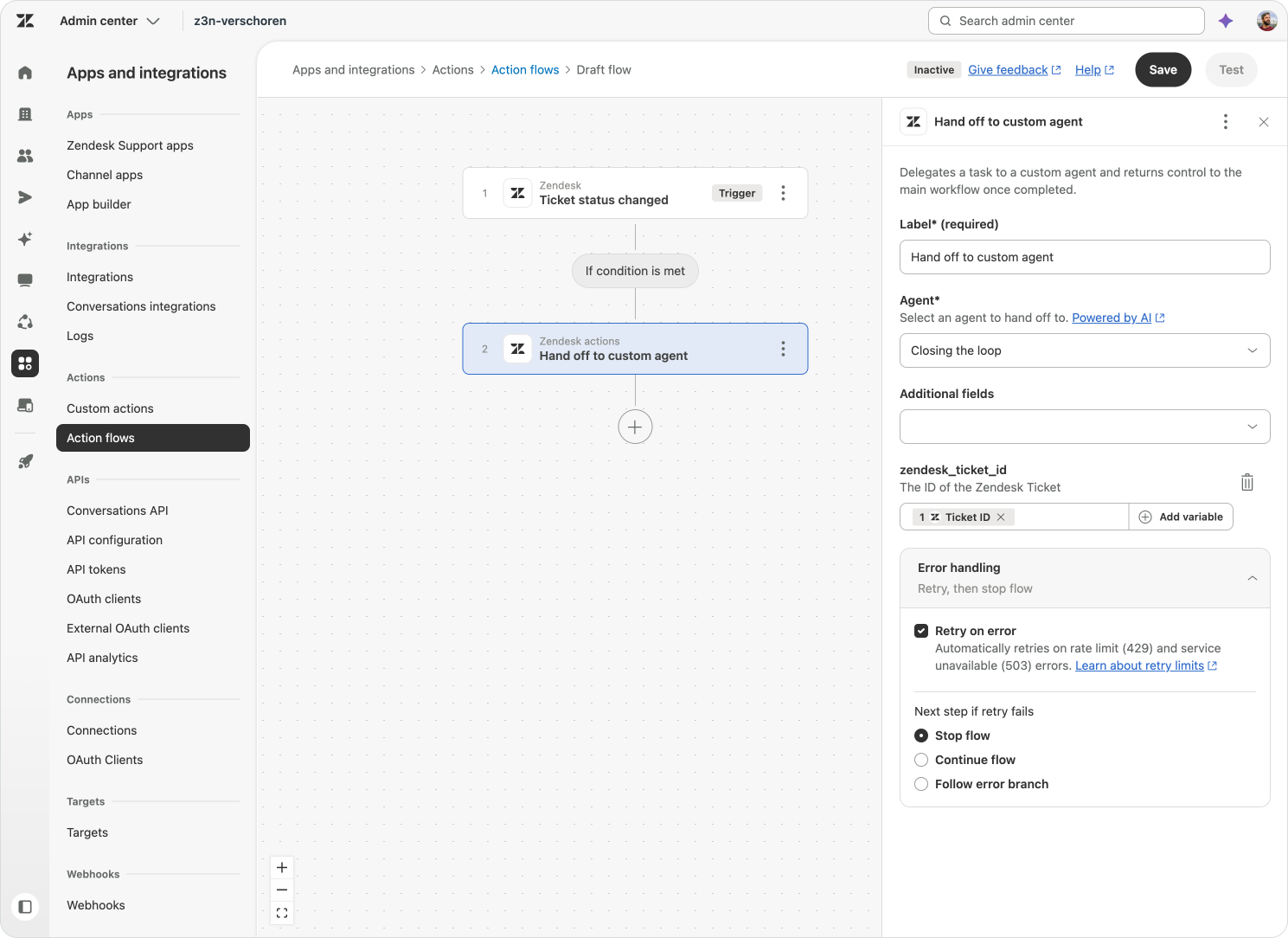This screenshot has height=938, width=1288.
Task: Open Targets in the sidebar
Action: pos(87,832)
